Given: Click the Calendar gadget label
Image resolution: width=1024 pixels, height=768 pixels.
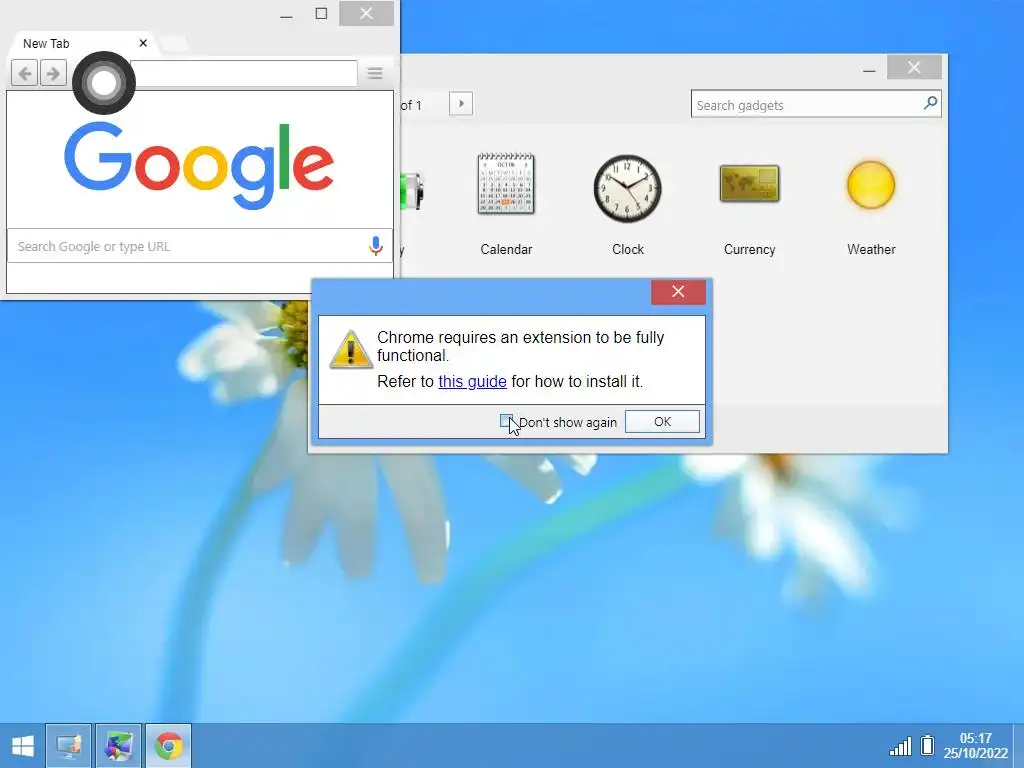Looking at the screenshot, I should [506, 249].
